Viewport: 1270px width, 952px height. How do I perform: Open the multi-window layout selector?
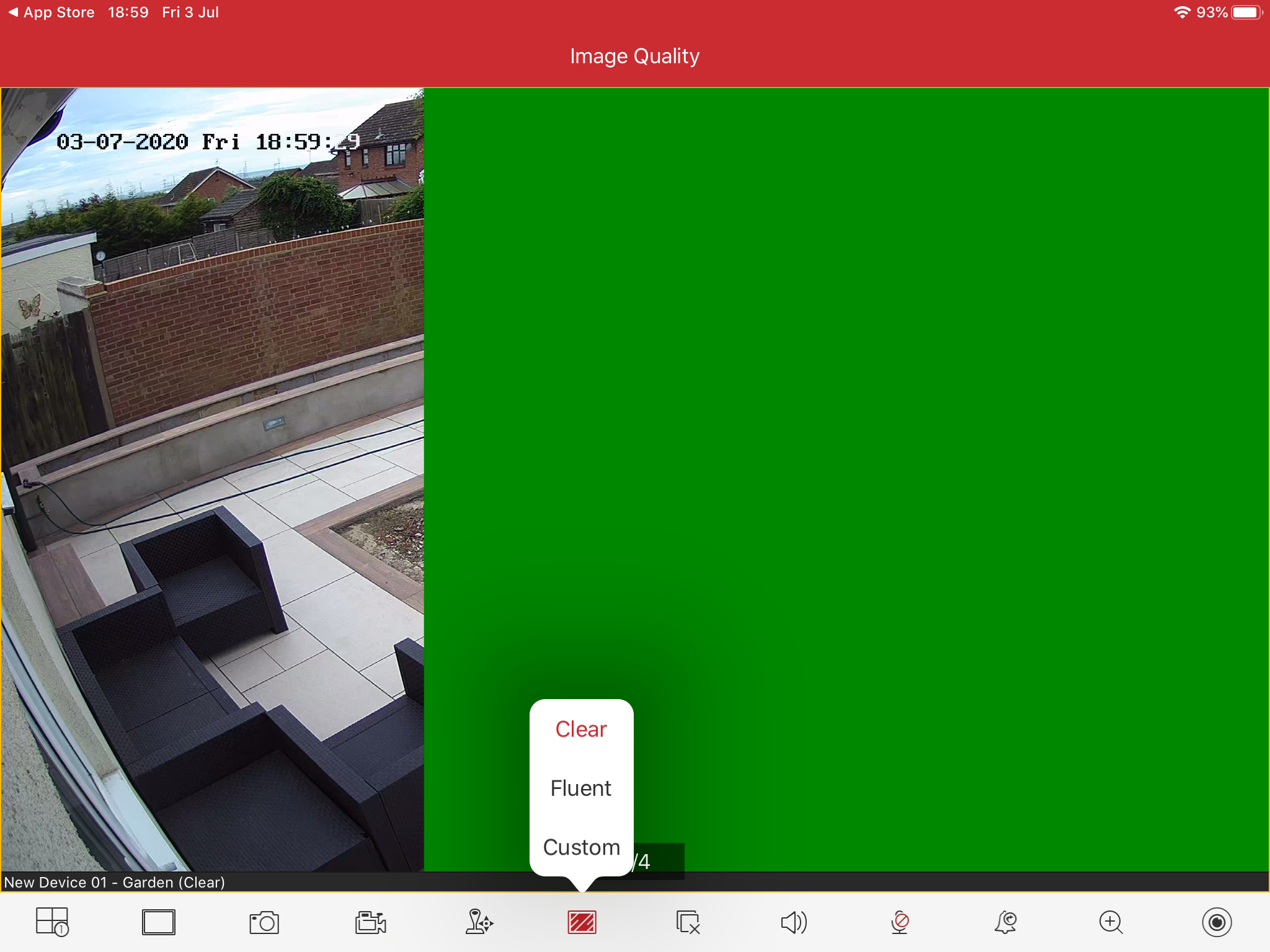52,922
